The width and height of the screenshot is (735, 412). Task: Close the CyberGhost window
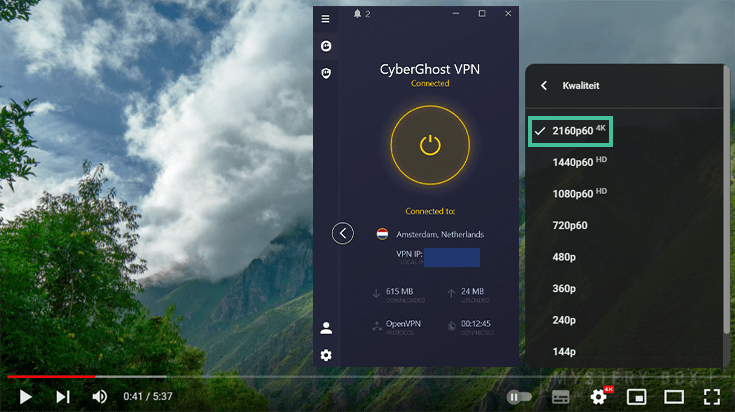(508, 14)
